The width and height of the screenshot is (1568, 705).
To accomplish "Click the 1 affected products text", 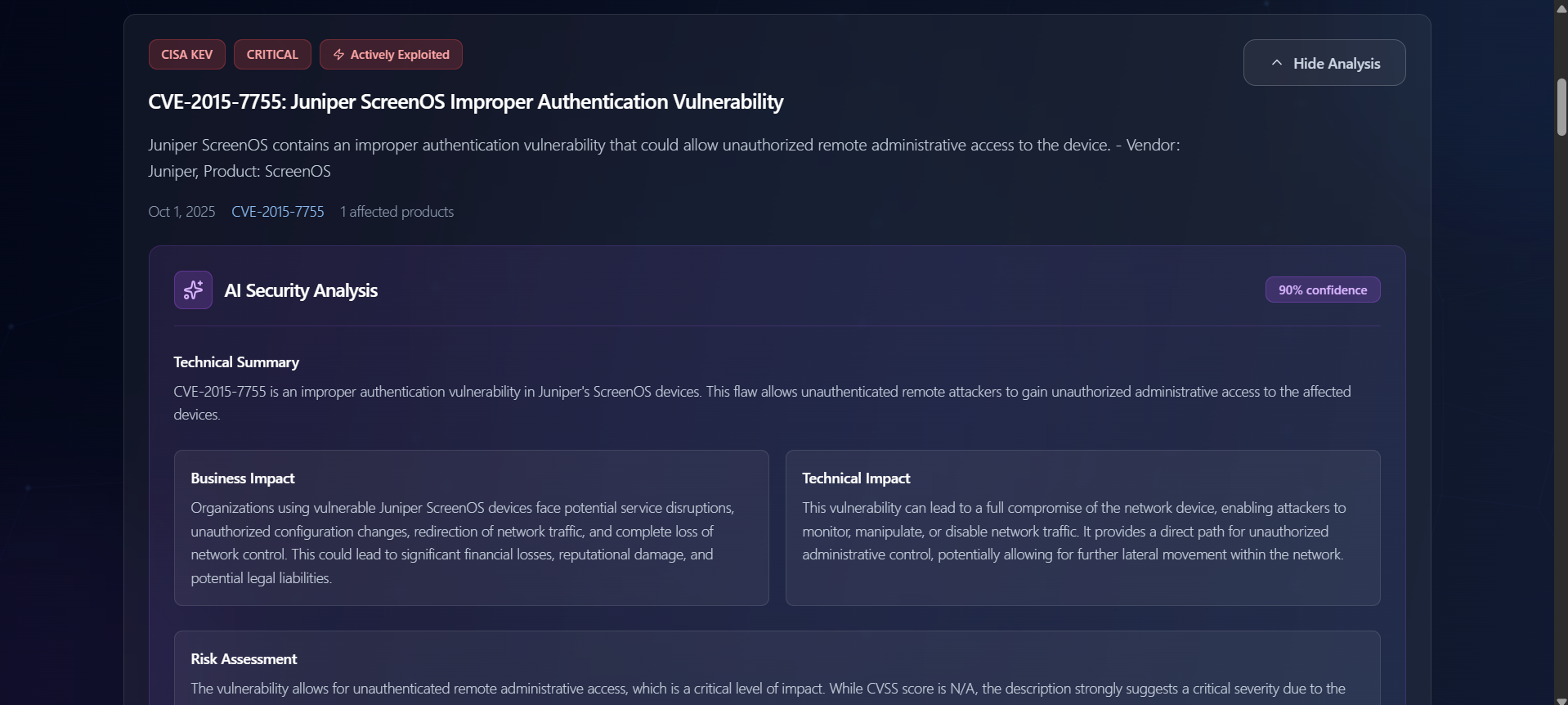I will tap(396, 212).
